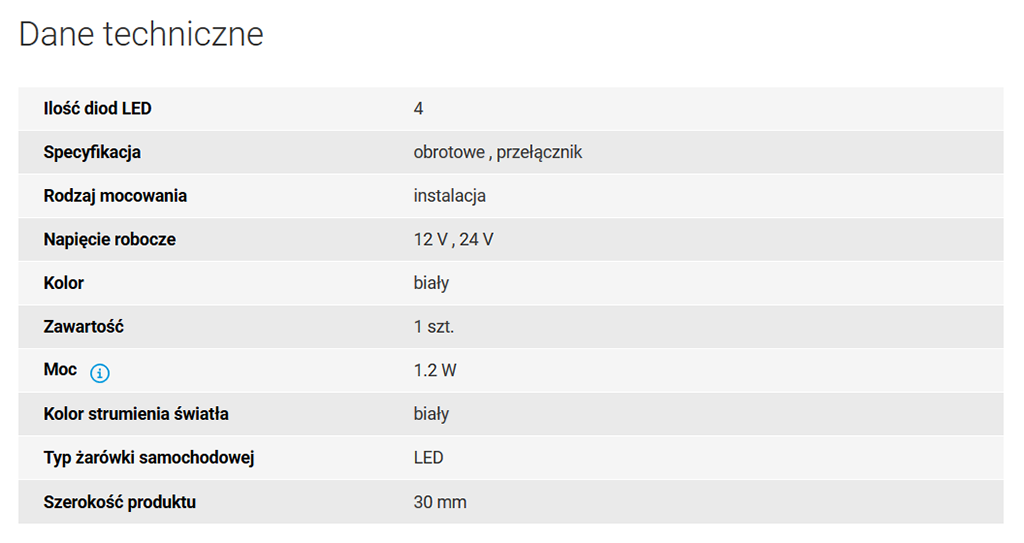Click the "Rodzaj mocowania" label
This screenshot has width=1024, height=543.
(x=115, y=196)
